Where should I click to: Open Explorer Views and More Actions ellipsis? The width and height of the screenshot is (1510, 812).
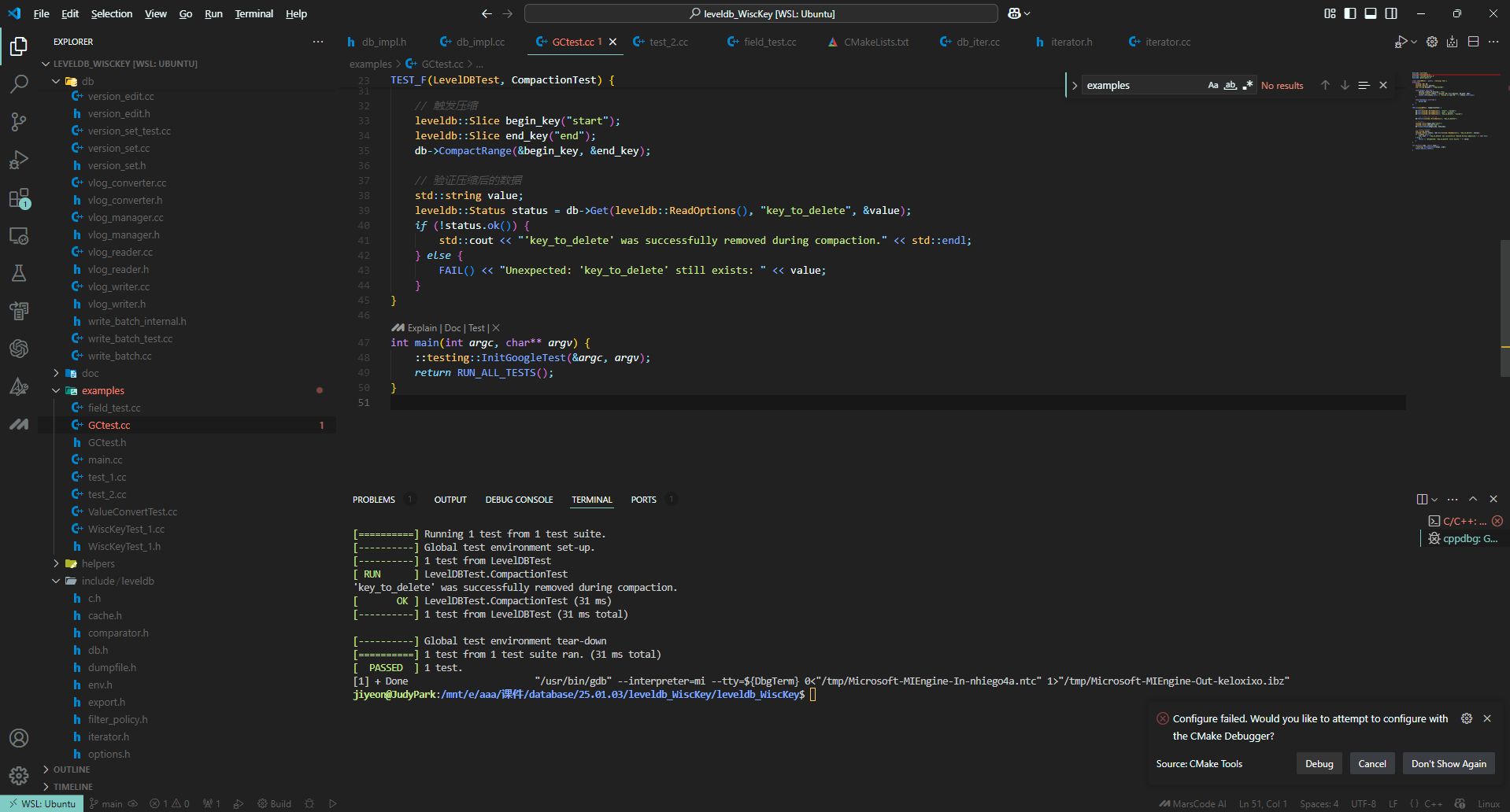pos(318,42)
